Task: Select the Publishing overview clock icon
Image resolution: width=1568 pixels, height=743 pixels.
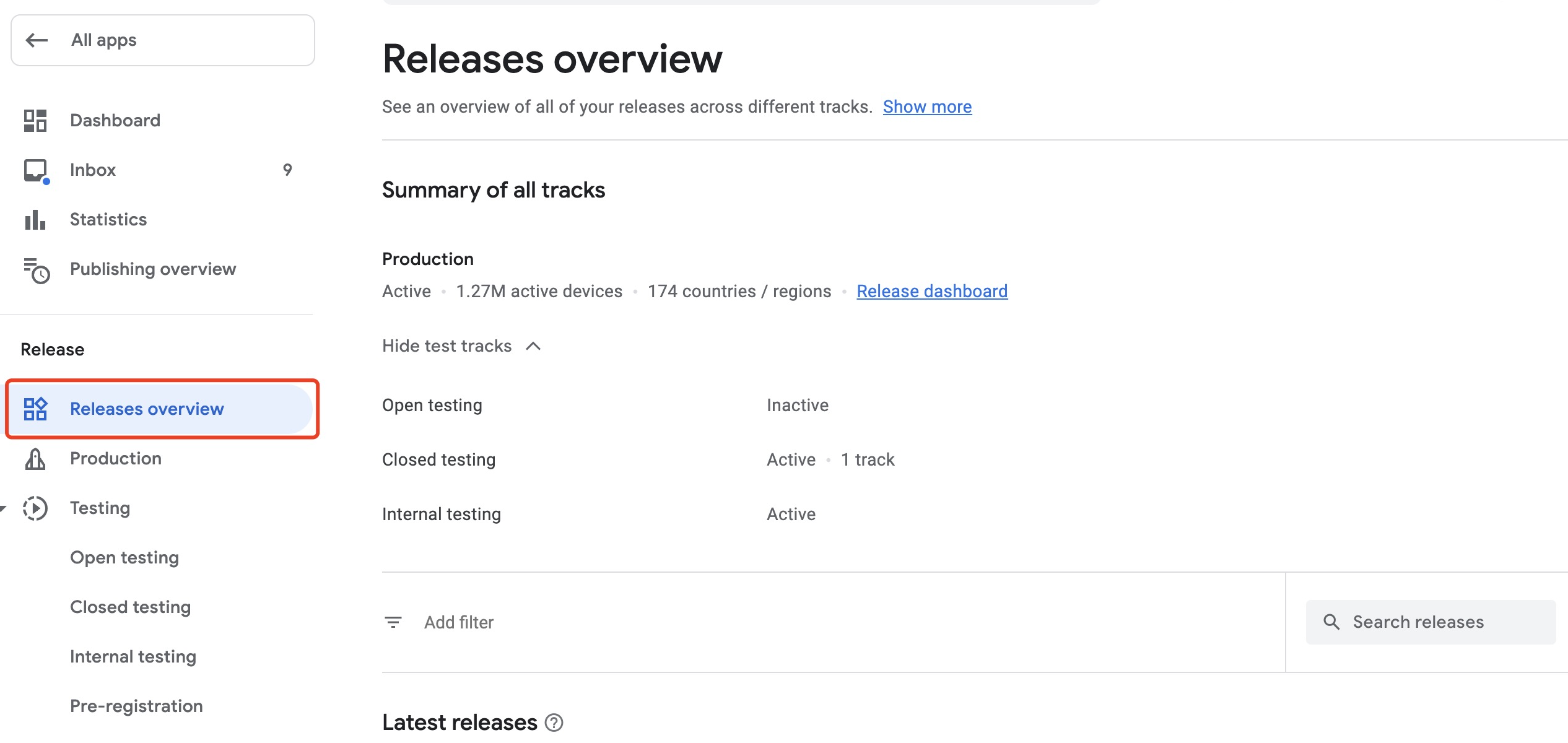Action: (36, 270)
